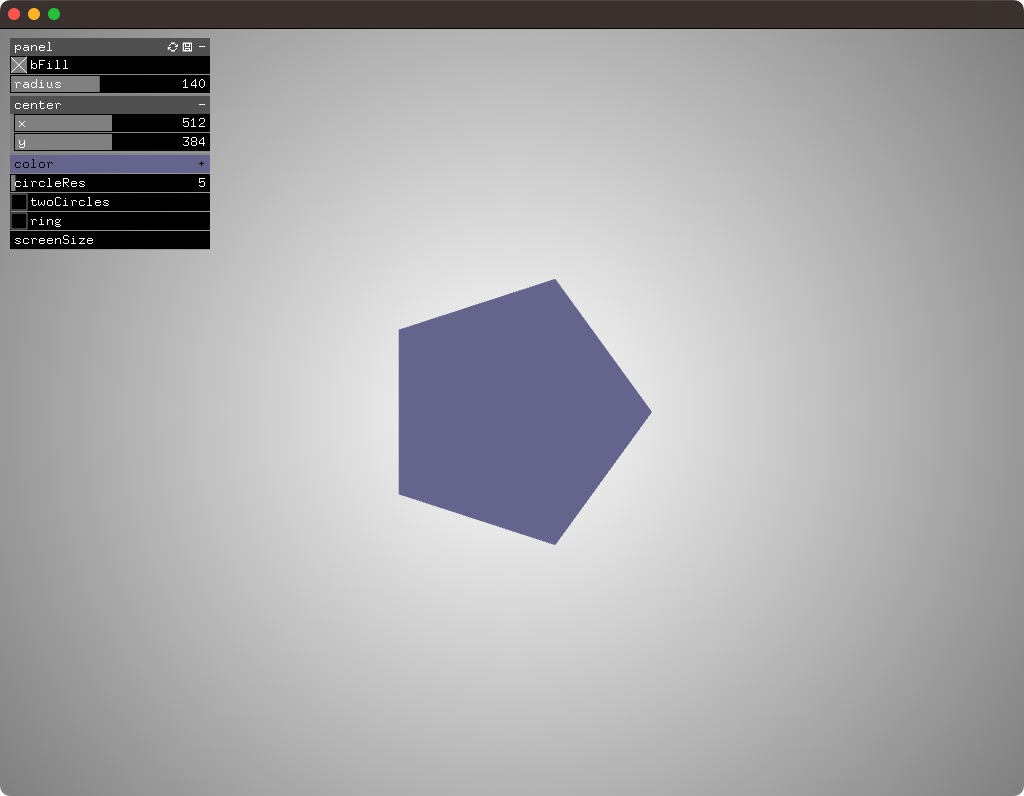Minimize the panel using its minus icon
This screenshot has width=1024, height=796.
click(x=201, y=47)
